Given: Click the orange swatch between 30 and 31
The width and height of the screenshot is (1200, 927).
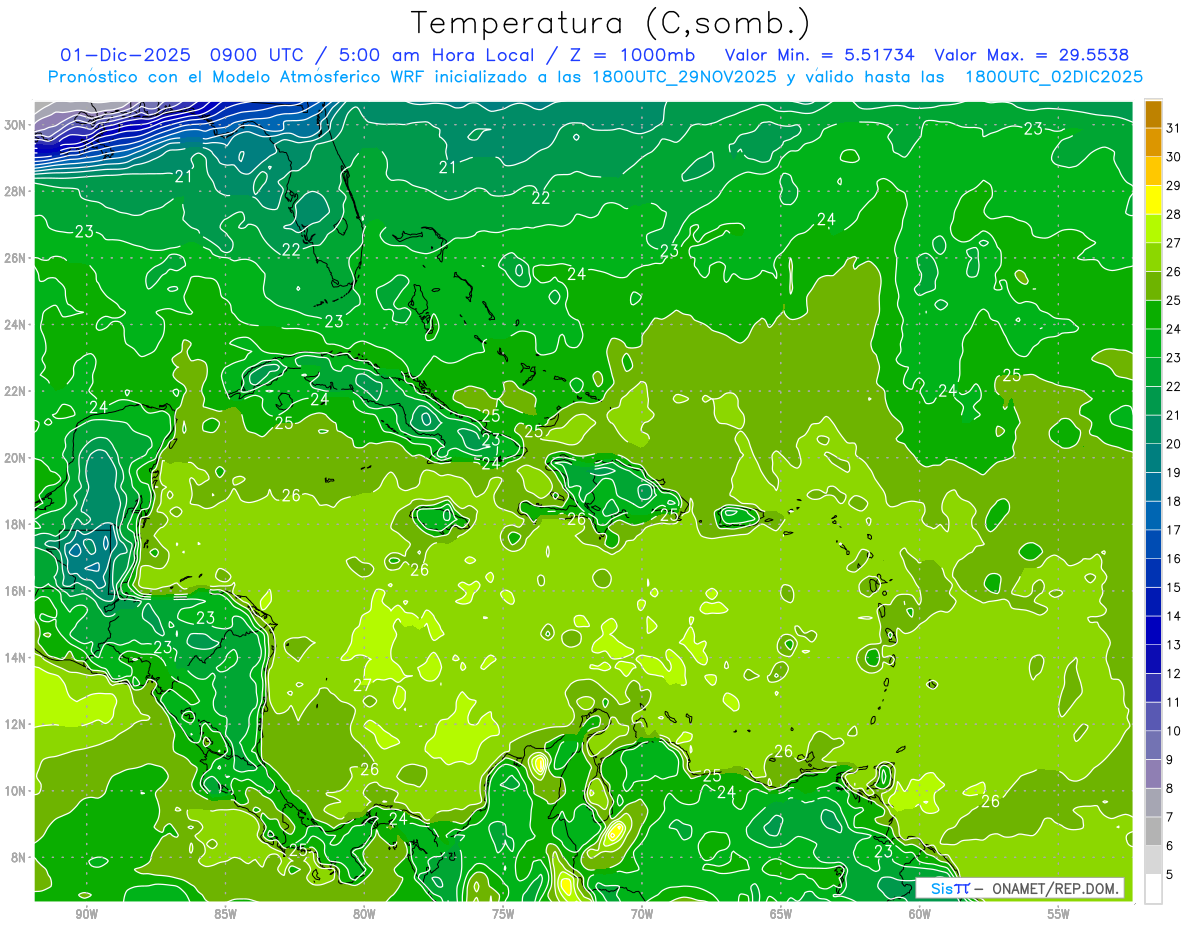Looking at the screenshot, I should (x=1153, y=143).
